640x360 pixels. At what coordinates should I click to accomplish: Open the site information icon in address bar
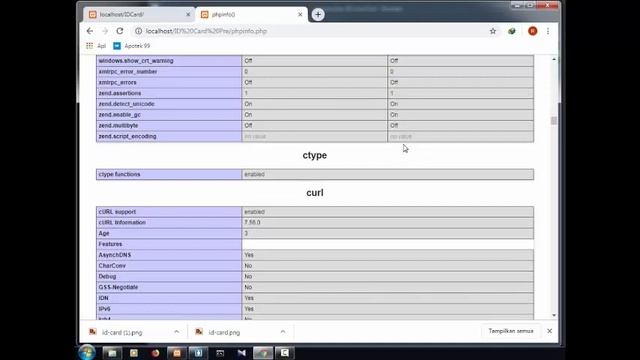tap(138, 31)
